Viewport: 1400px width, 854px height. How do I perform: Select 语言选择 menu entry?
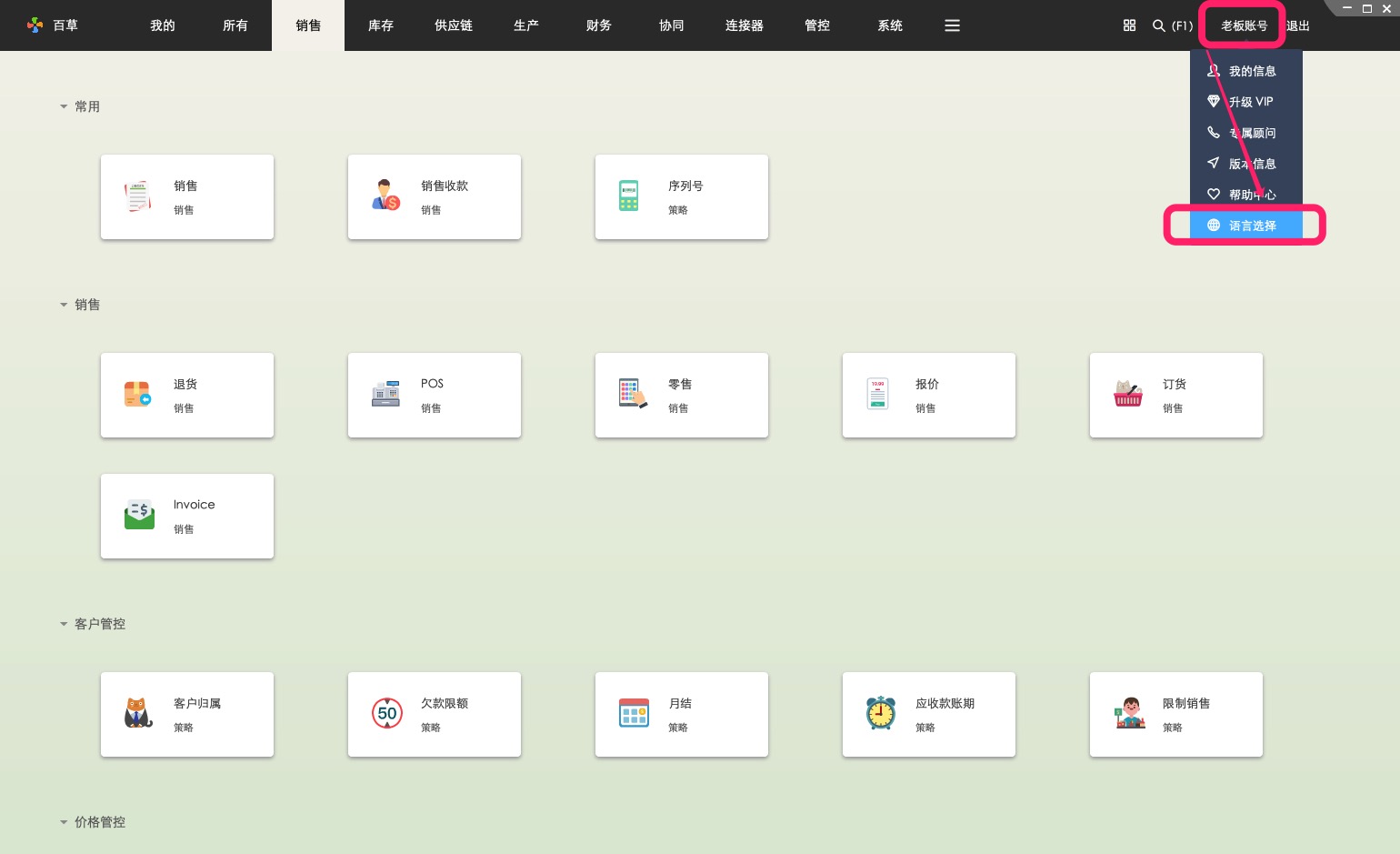pos(1246,225)
